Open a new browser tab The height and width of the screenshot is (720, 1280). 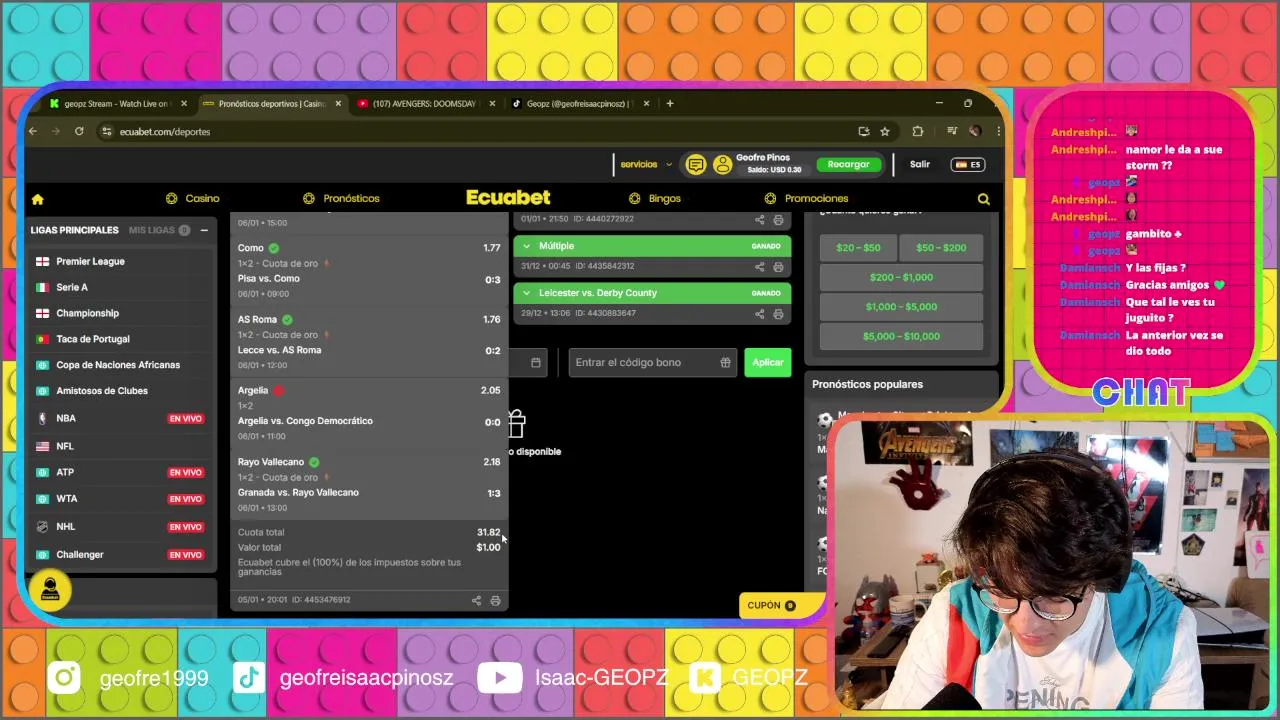(x=670, y=103)
